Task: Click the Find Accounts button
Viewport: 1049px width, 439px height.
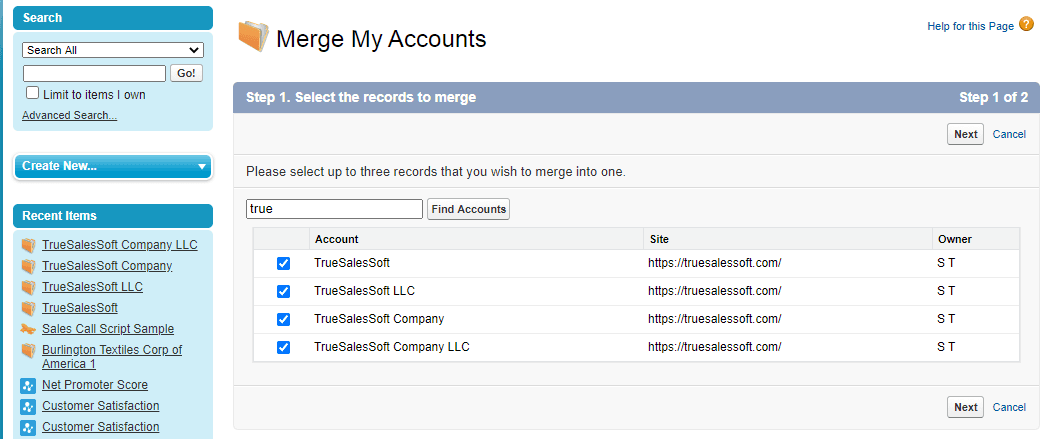Action: coord(468,209)
